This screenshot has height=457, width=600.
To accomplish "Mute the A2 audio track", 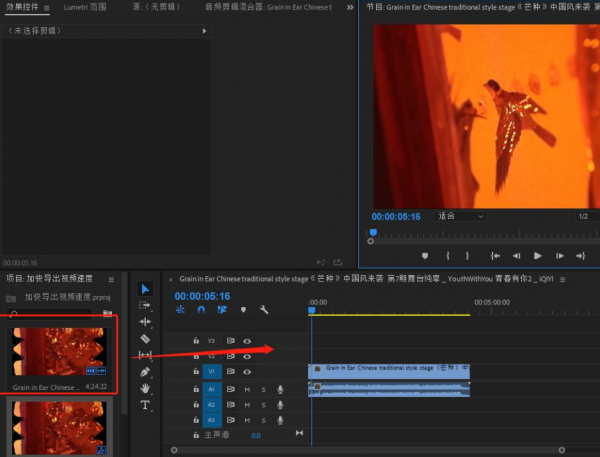I will pos(247,405).
